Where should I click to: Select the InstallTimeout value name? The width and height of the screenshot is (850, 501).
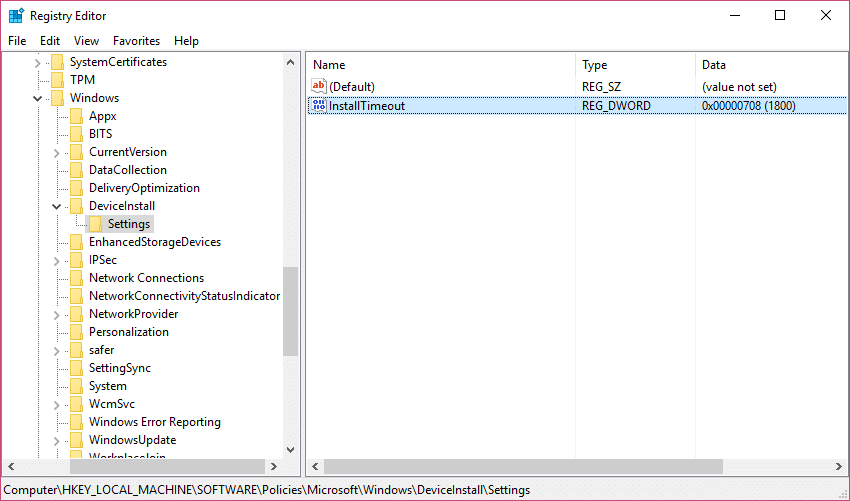[x=367, y=106]
